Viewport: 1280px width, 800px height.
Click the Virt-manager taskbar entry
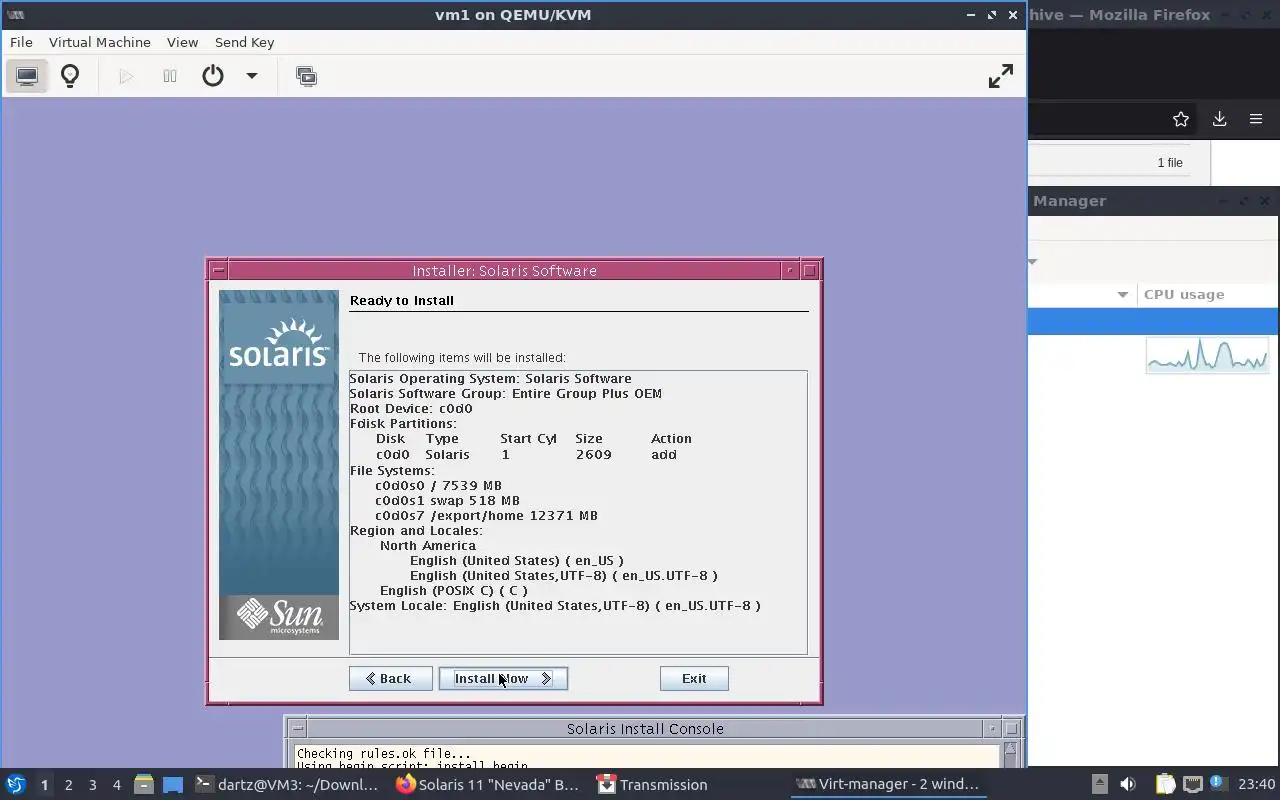click(x=887, y=784)
